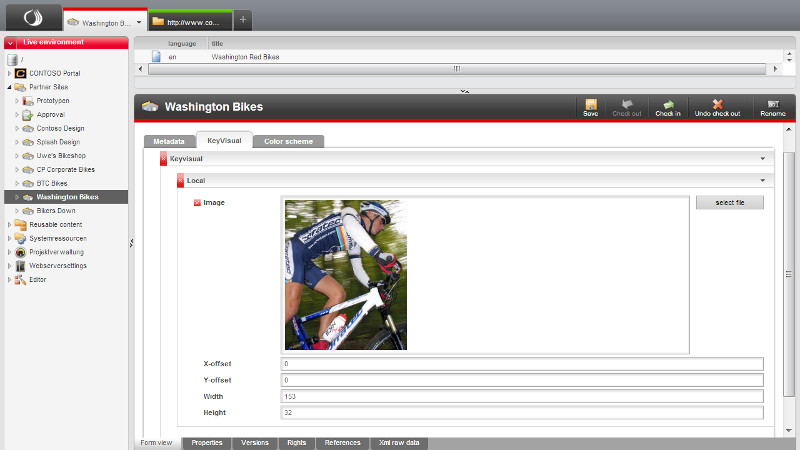This screenshot has height=450, width=800.
Task: Switch to the Color scheme tab
Action: [288, 142]
